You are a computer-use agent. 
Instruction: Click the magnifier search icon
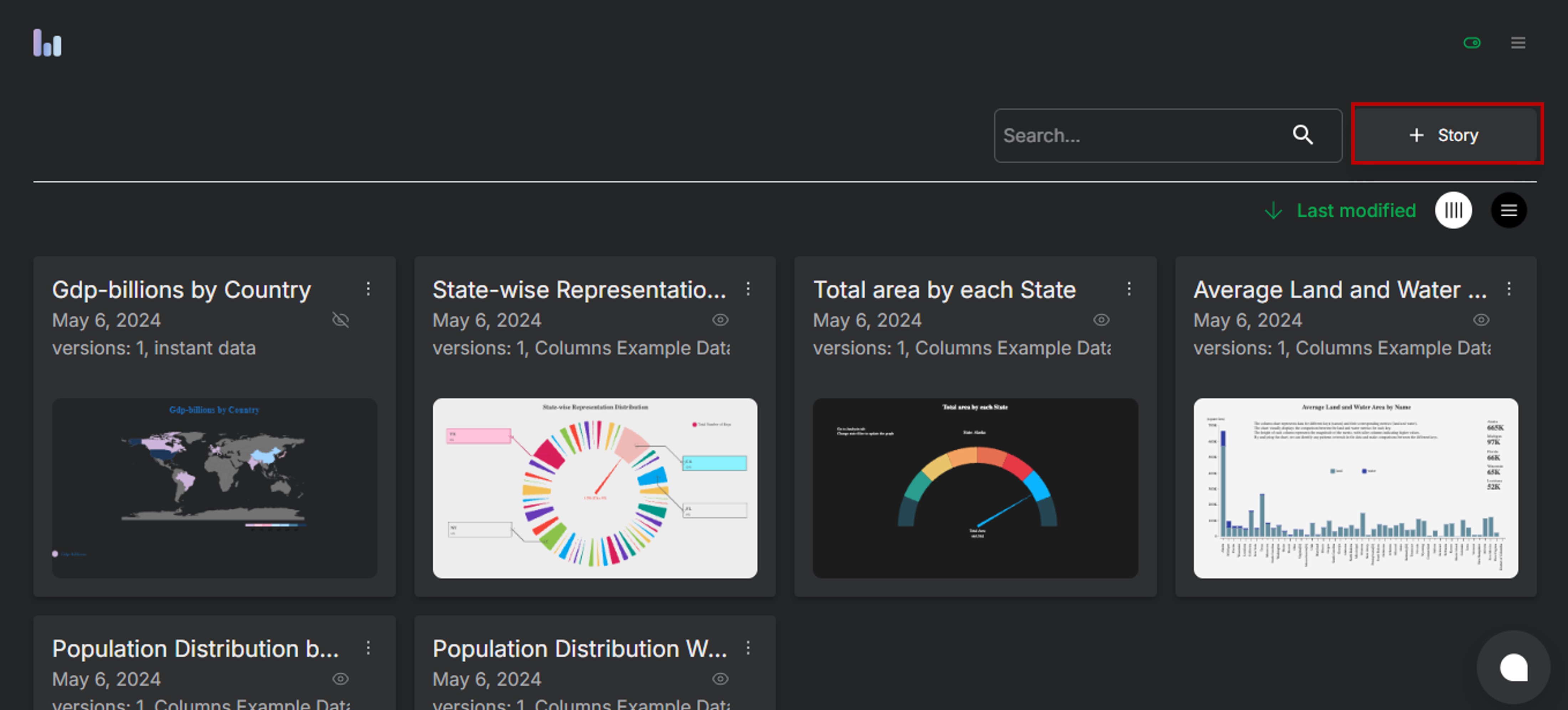click(1303, 135)
